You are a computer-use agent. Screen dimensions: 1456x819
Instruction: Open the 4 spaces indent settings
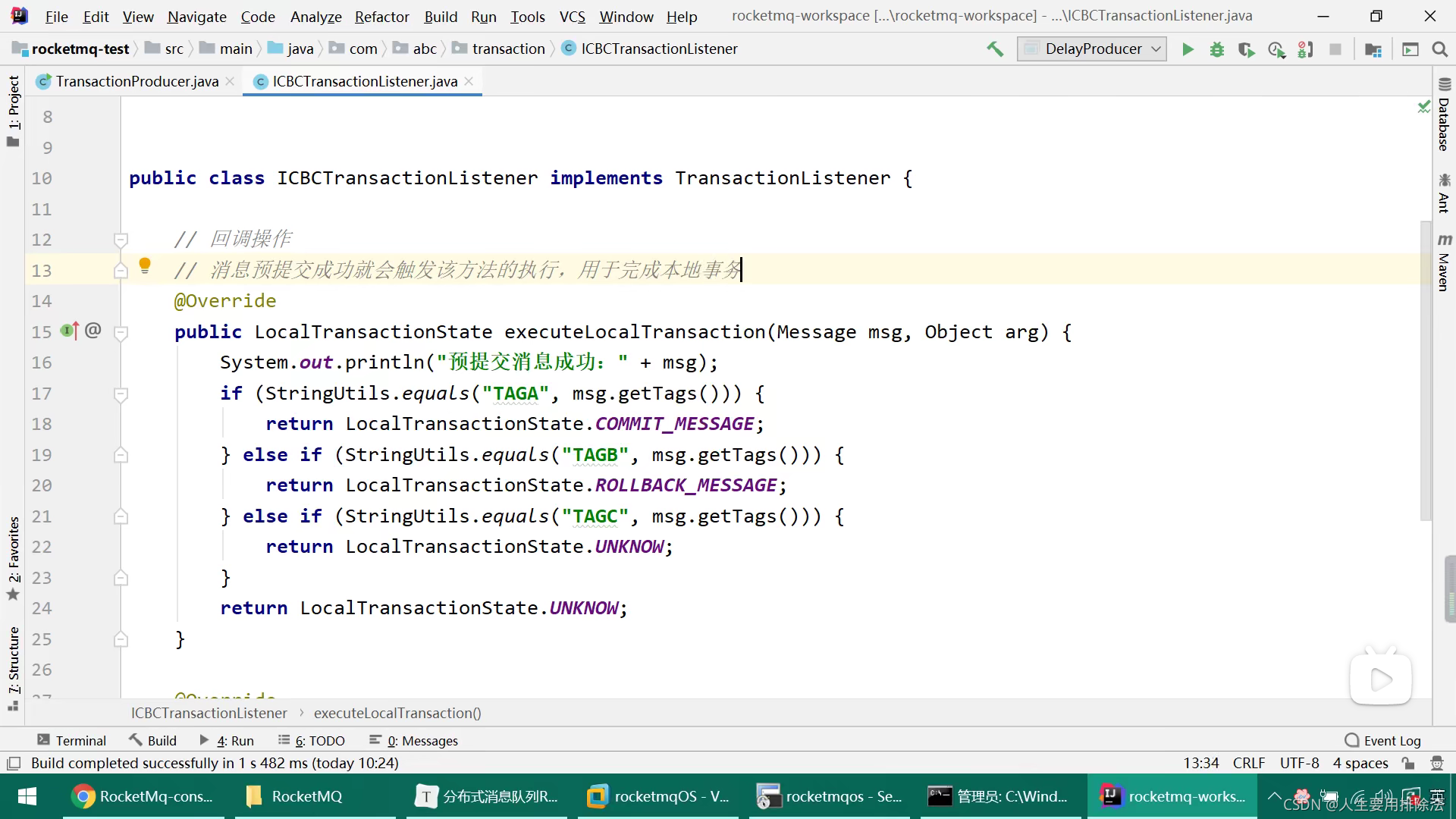(x=1360, y=763)
